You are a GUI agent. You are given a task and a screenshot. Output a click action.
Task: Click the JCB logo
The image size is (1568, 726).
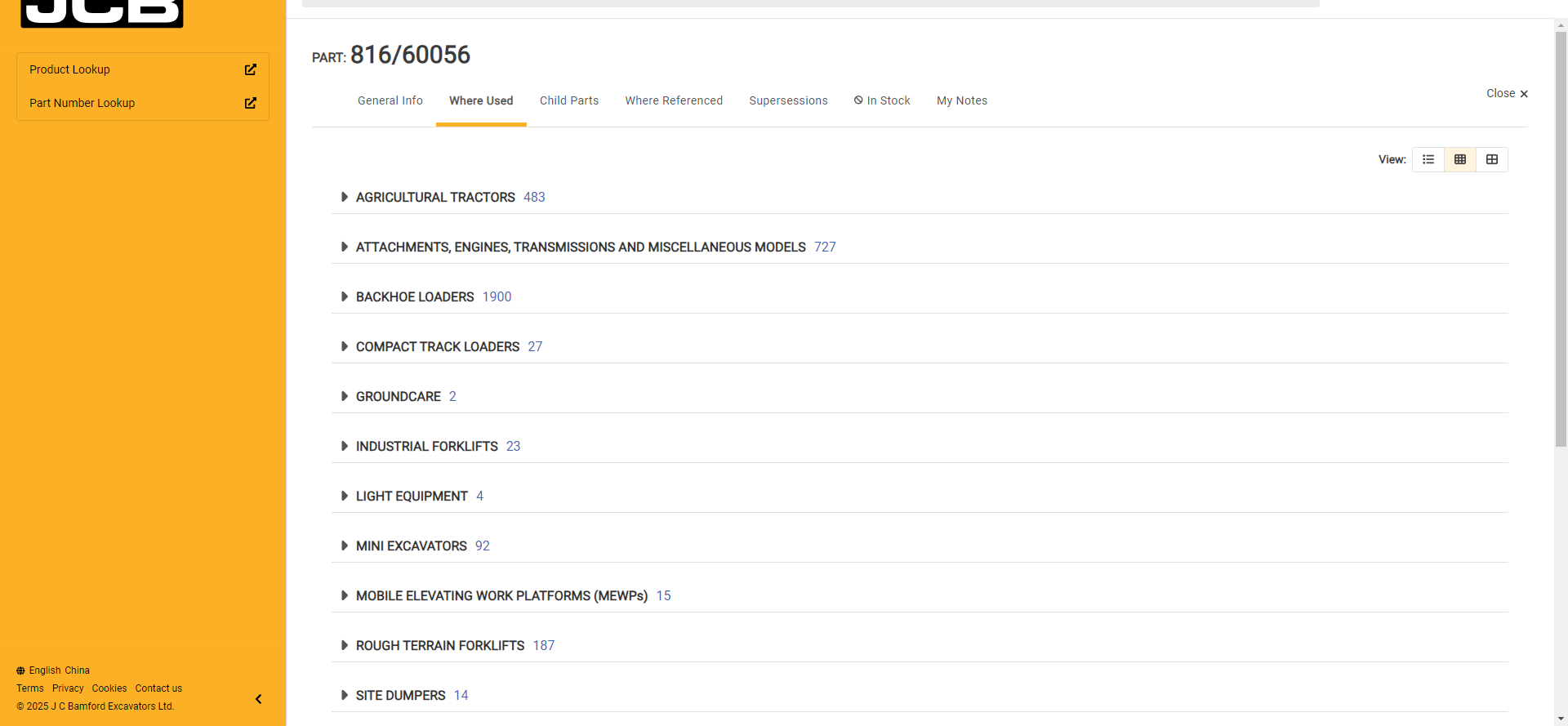(102, 12)
